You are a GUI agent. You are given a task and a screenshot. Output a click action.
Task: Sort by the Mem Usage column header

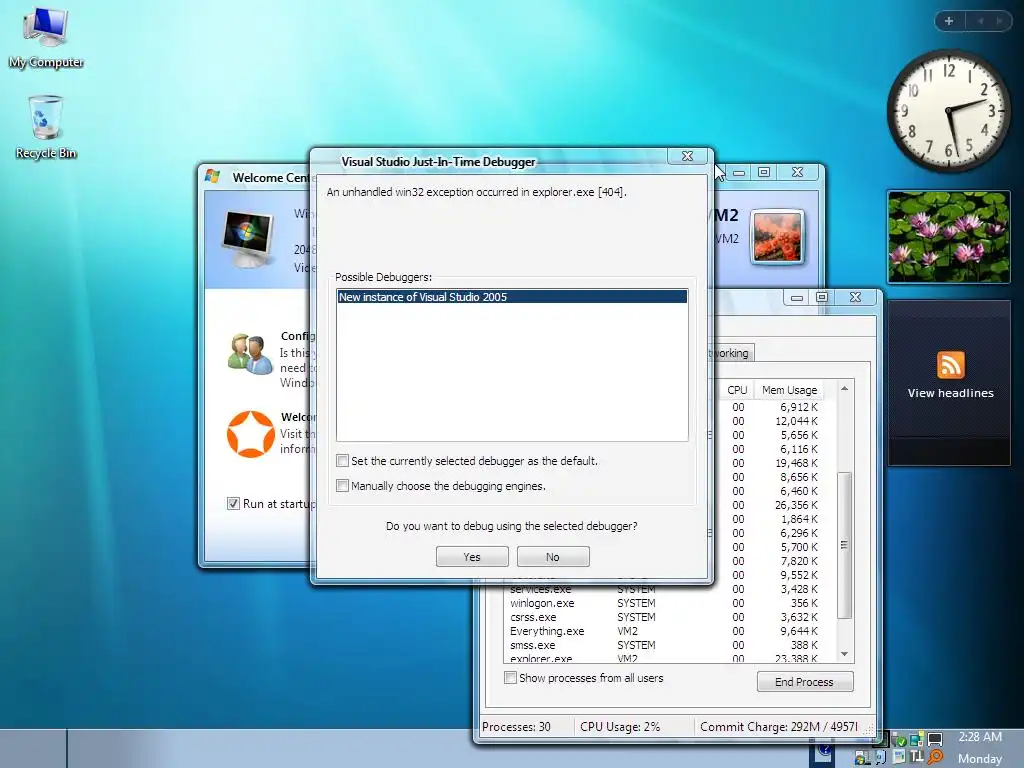tap(789, 390)
